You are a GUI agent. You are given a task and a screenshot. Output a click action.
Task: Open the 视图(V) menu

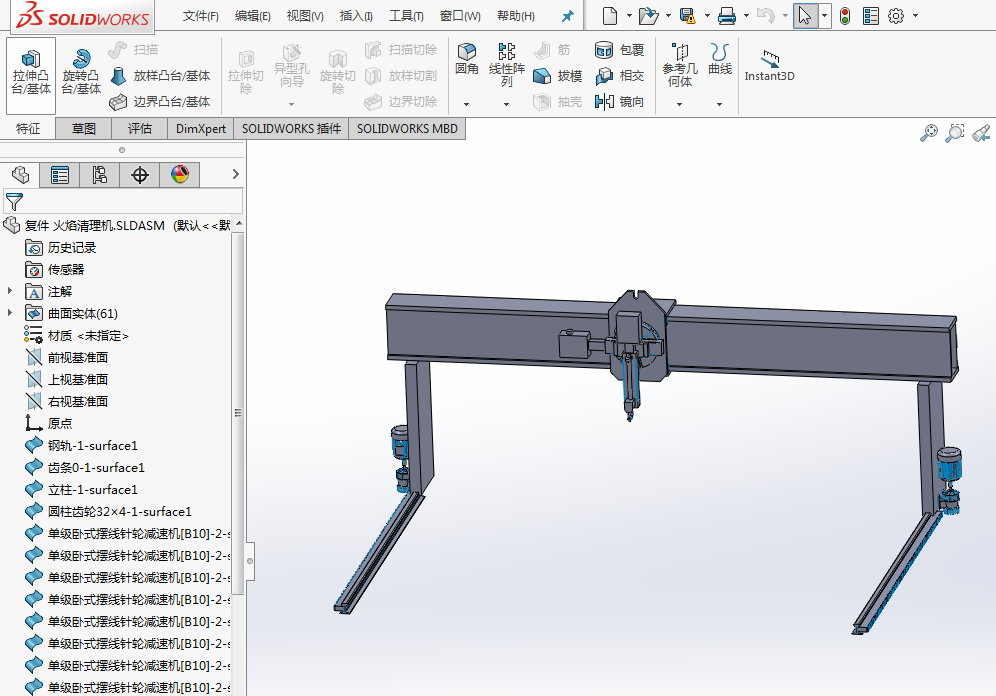coord(305,17)
